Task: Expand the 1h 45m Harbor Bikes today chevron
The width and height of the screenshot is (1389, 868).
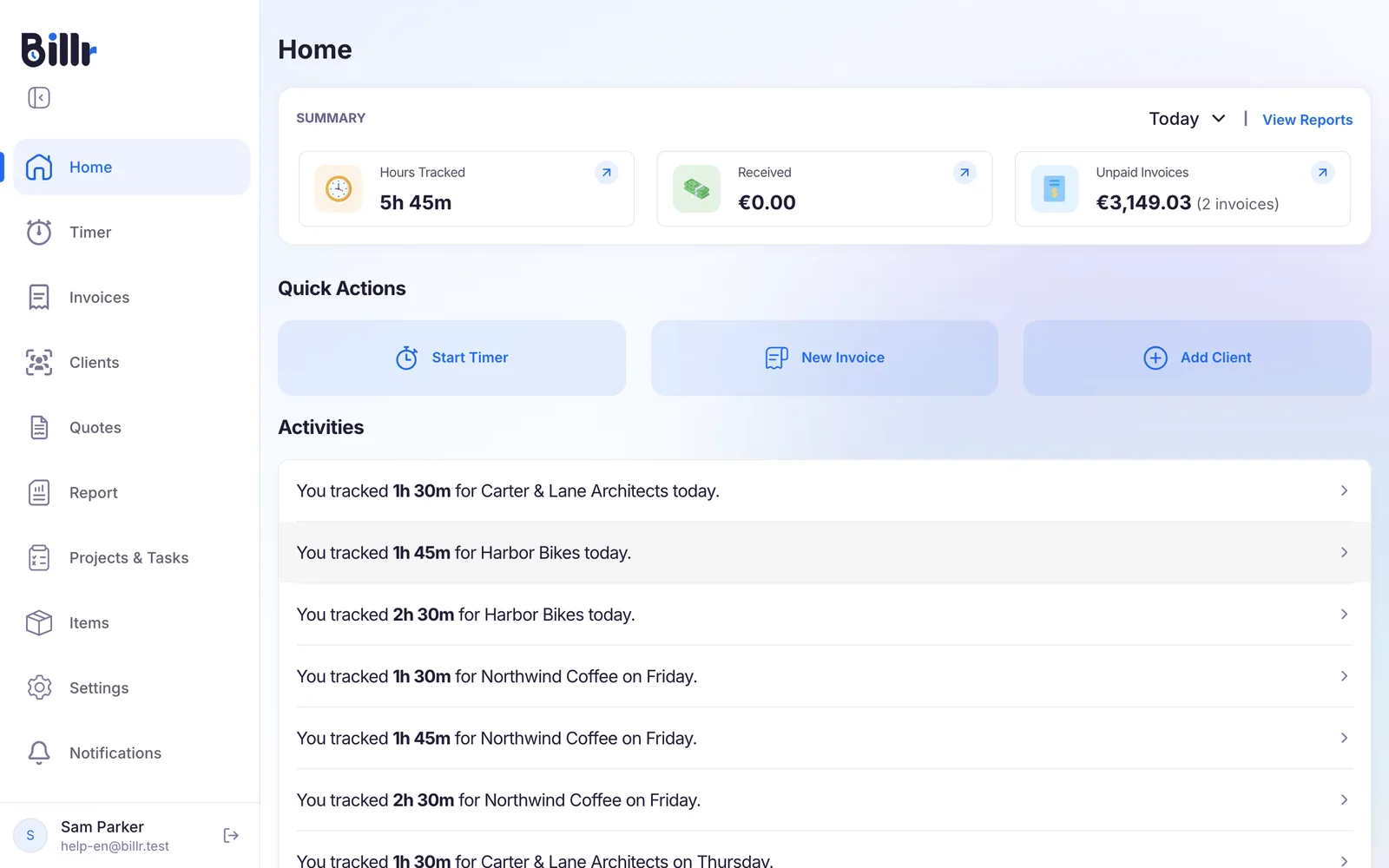Action: 1344,552
